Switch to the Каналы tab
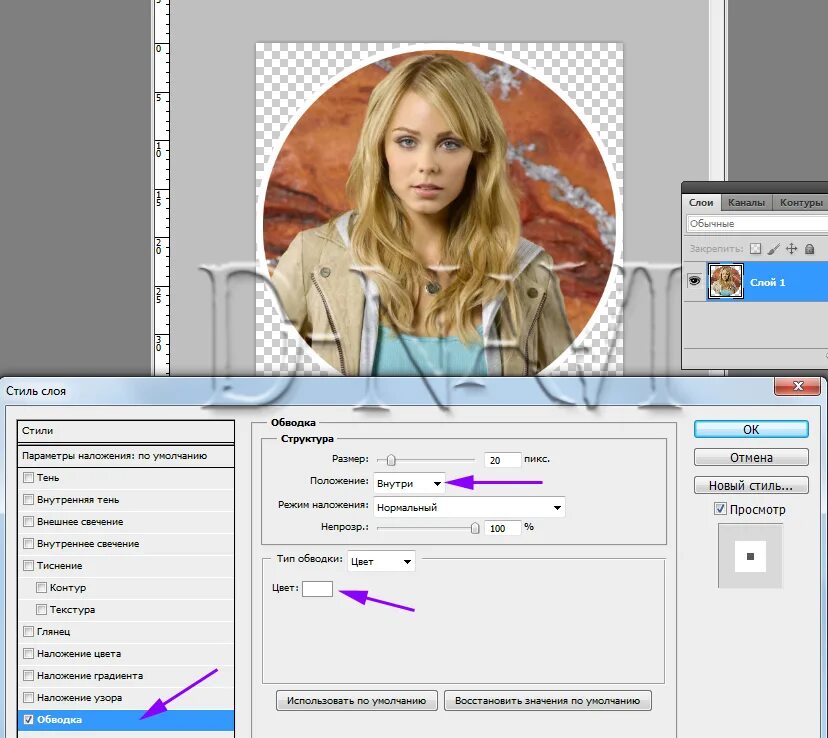 (746, 203)
